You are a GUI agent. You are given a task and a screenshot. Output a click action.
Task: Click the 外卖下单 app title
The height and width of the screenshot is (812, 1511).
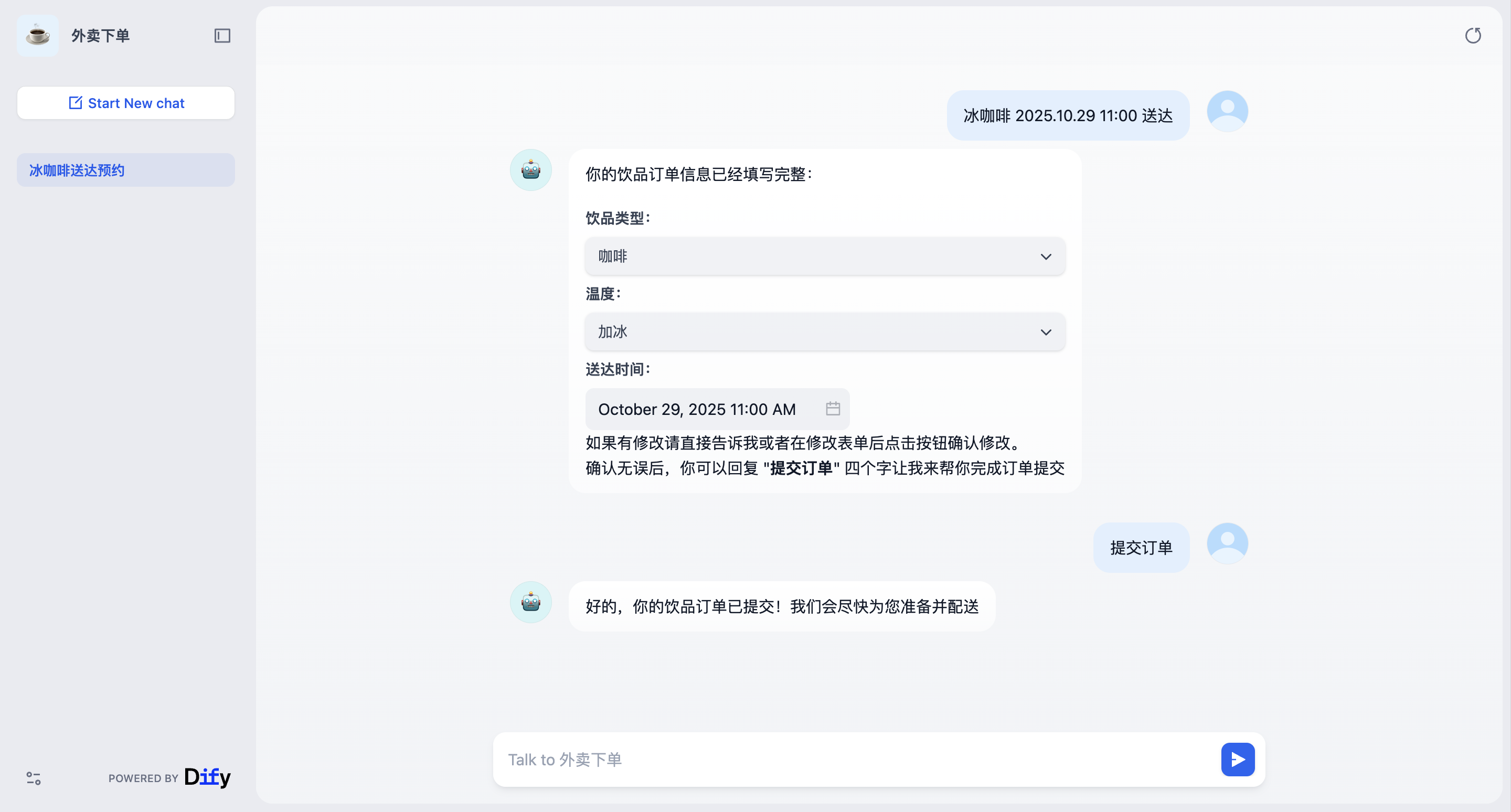point(100,36)
